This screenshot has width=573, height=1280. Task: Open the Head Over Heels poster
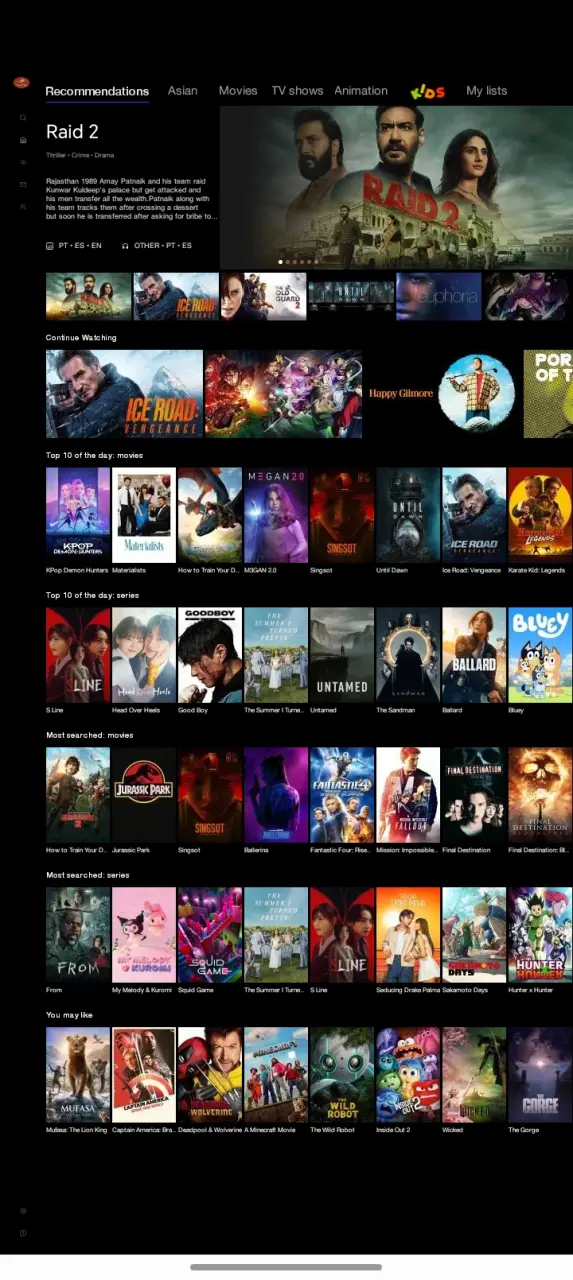pos(144,655)
